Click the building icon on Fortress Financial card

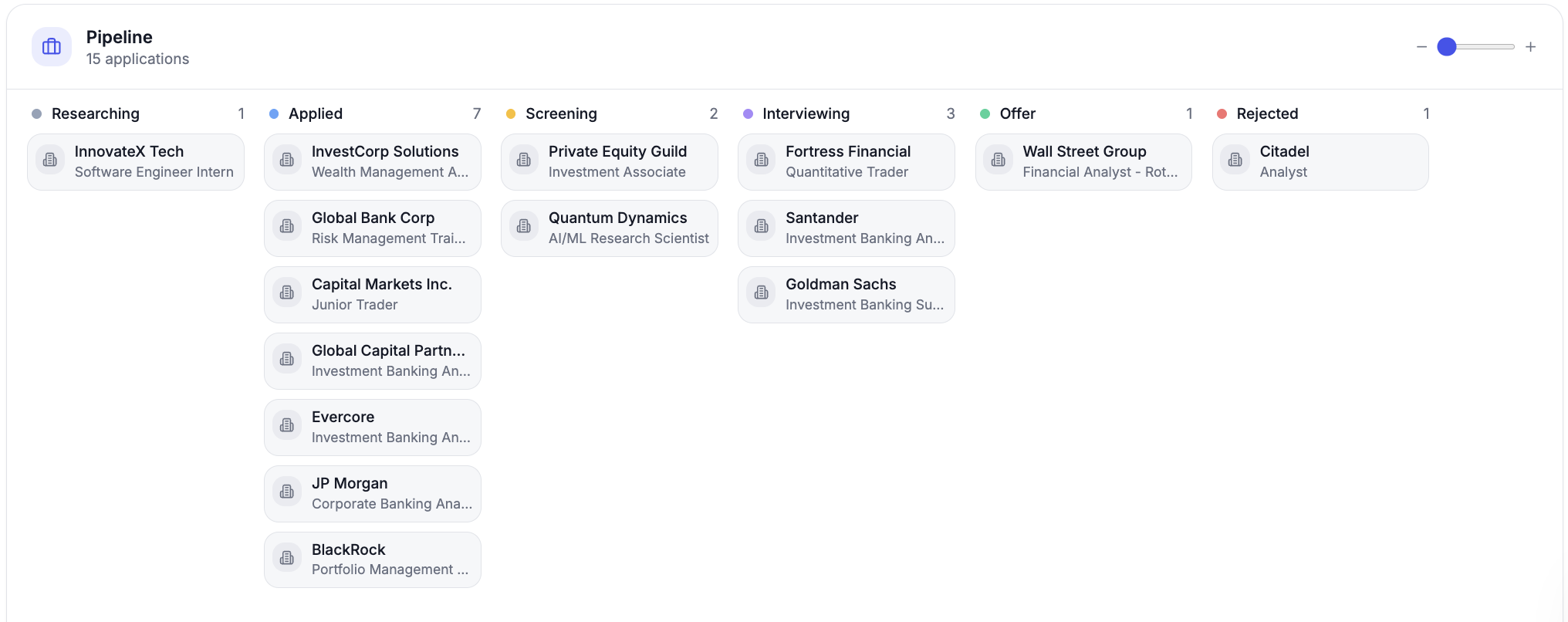click(x=762, y=161)
